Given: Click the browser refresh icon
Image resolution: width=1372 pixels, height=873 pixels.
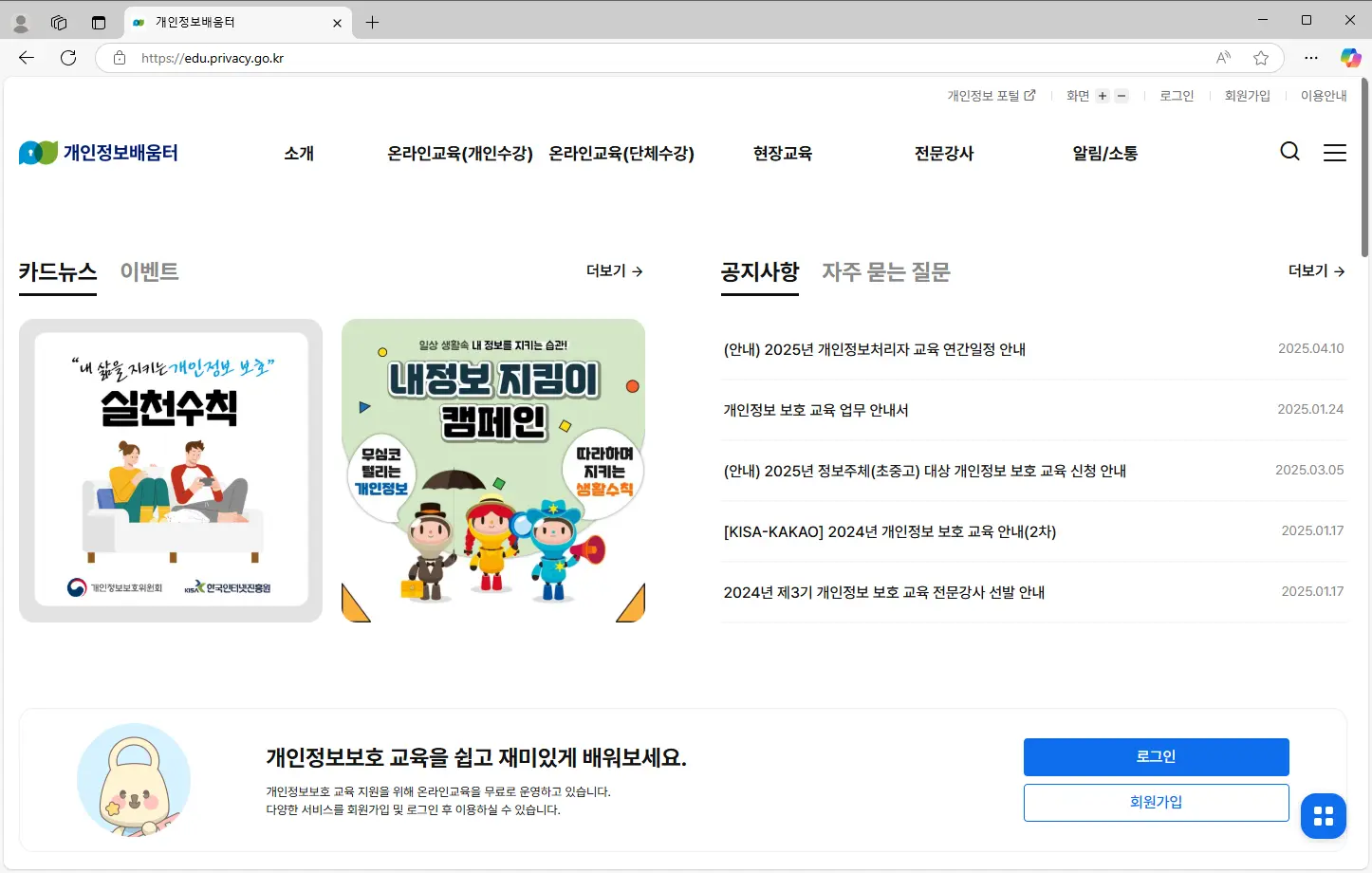Looking at the screenshot, I should [67, 57].
